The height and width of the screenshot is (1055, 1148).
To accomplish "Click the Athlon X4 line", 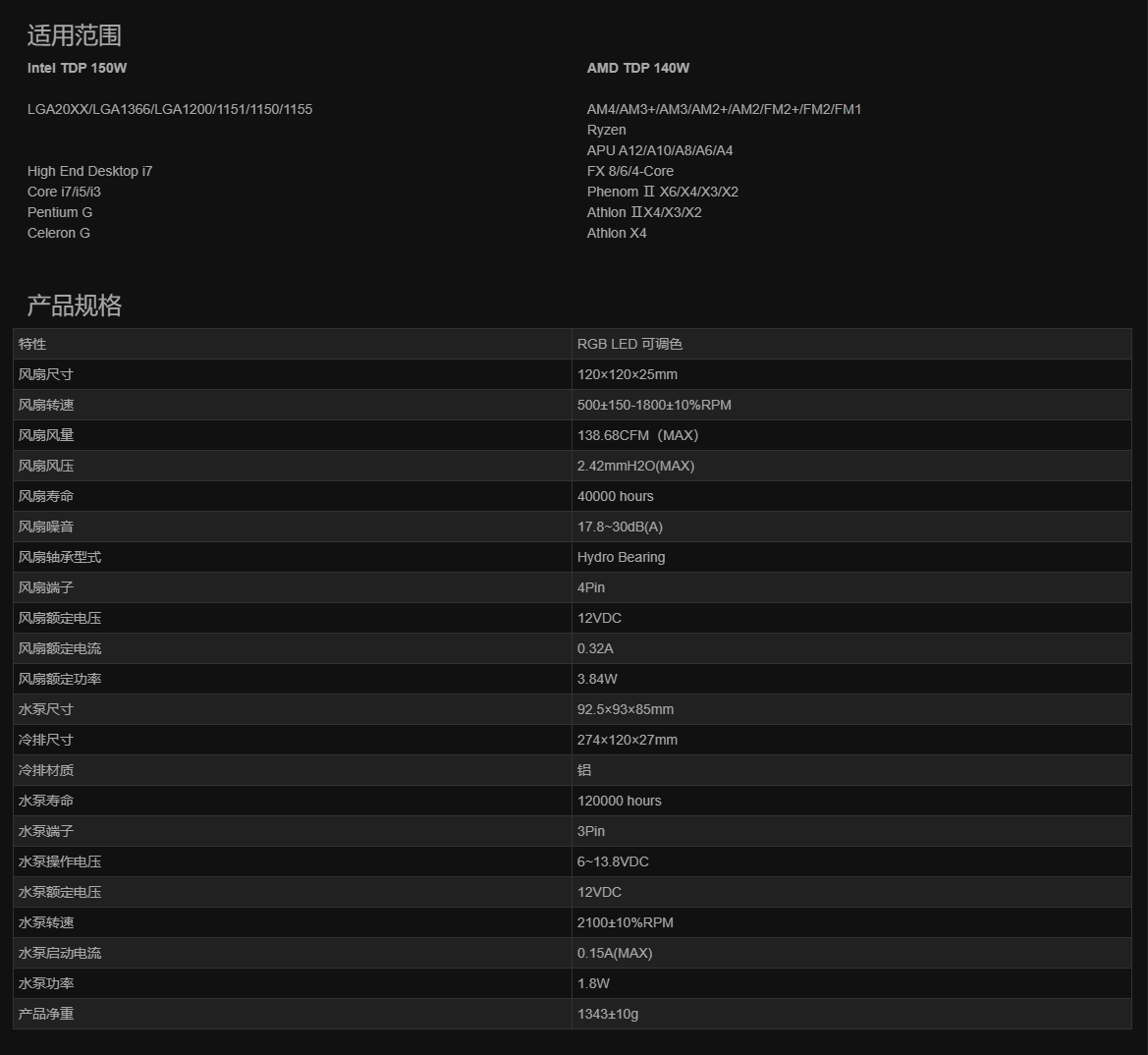I will [x=617, y=233].
